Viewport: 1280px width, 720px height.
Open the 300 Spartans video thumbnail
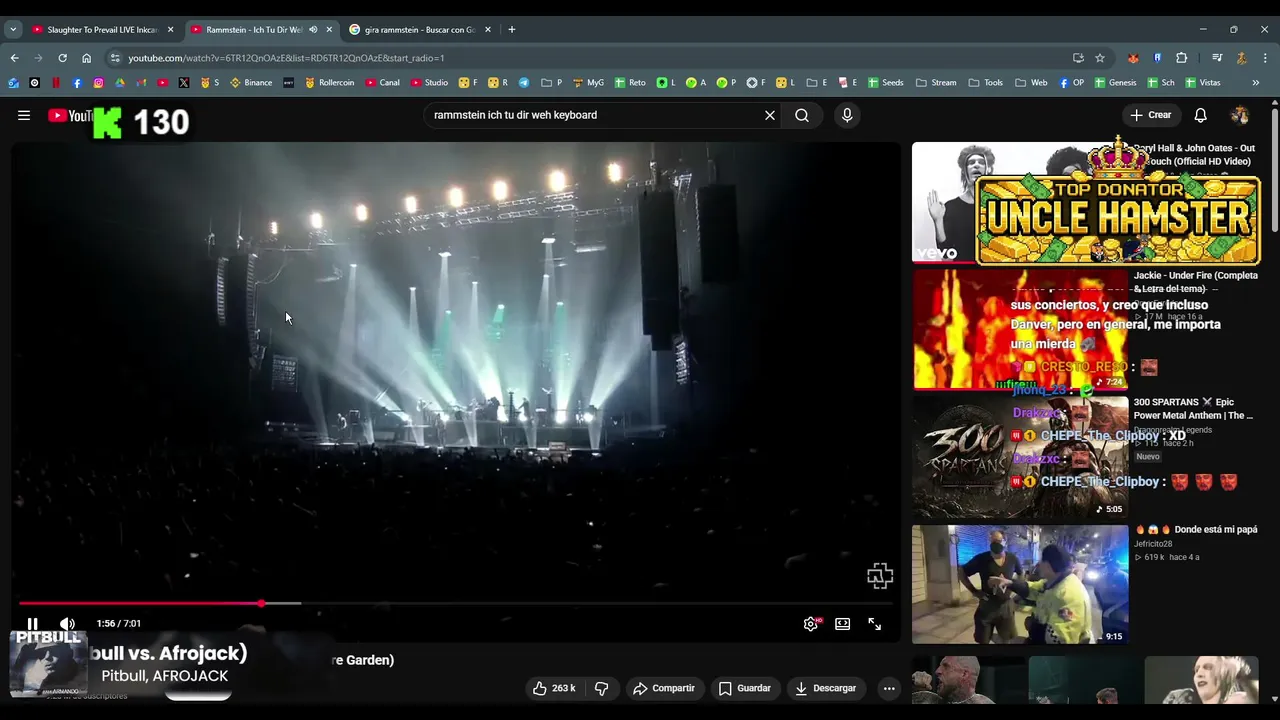[1020, 457]
